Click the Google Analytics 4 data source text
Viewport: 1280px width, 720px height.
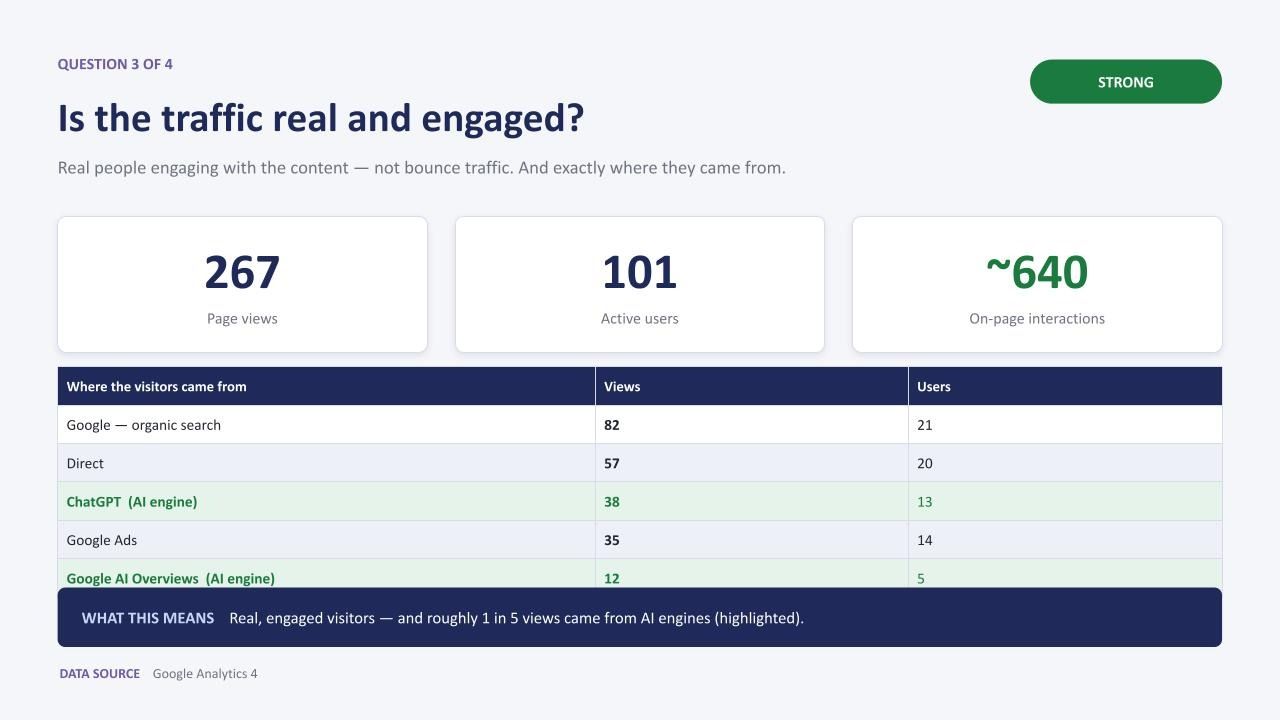(x=205, y=674)
